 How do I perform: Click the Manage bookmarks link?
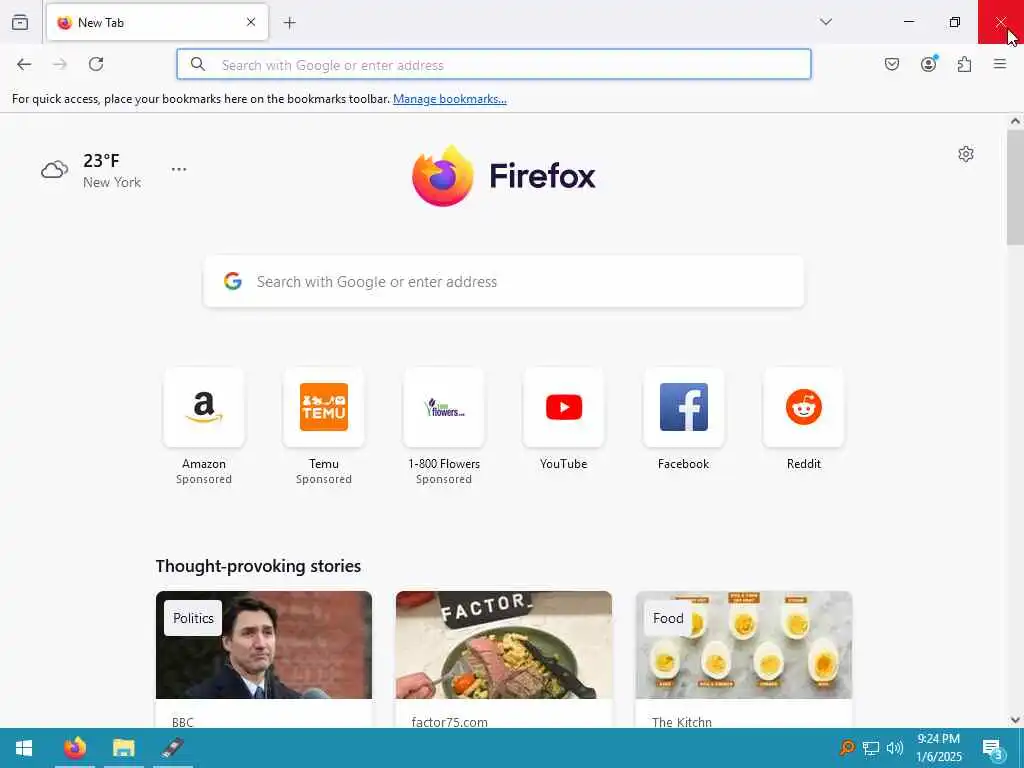pyautogui.click(x=450, y=99)
